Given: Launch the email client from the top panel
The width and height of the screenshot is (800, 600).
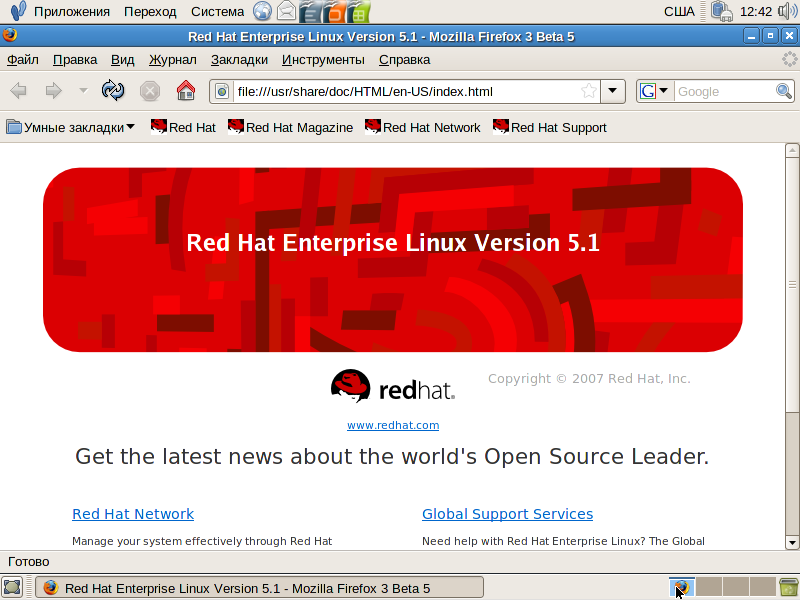Looking at the screenshot, I should (x=287, y=12).
